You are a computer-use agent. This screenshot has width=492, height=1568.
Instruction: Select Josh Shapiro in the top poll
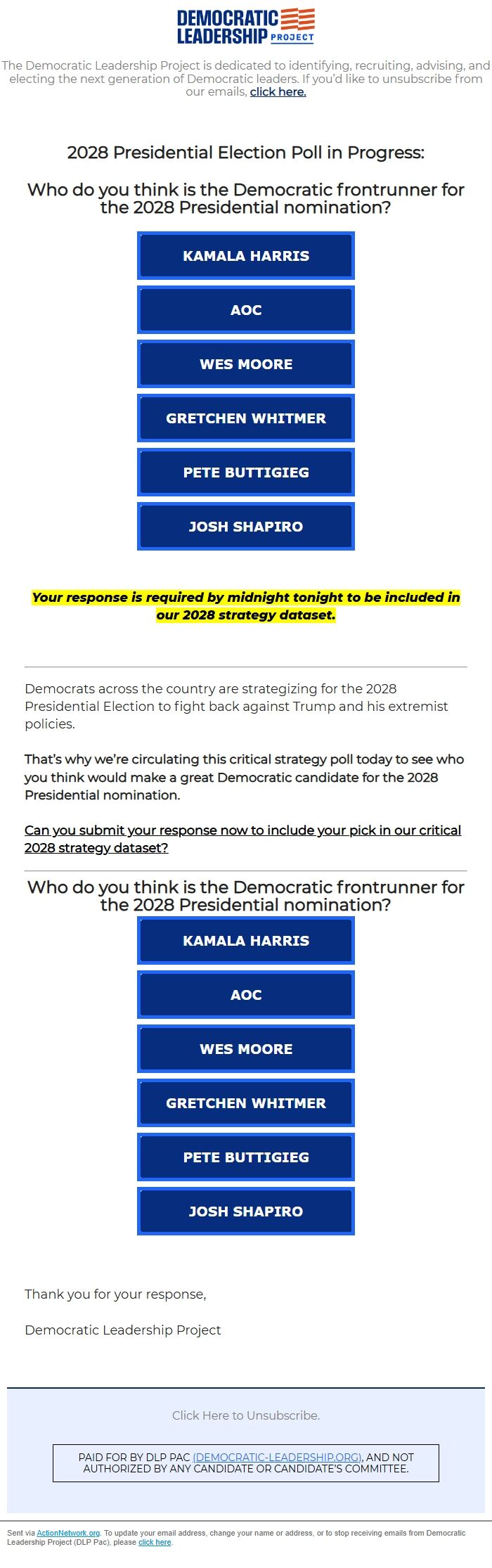click(245, 526)
